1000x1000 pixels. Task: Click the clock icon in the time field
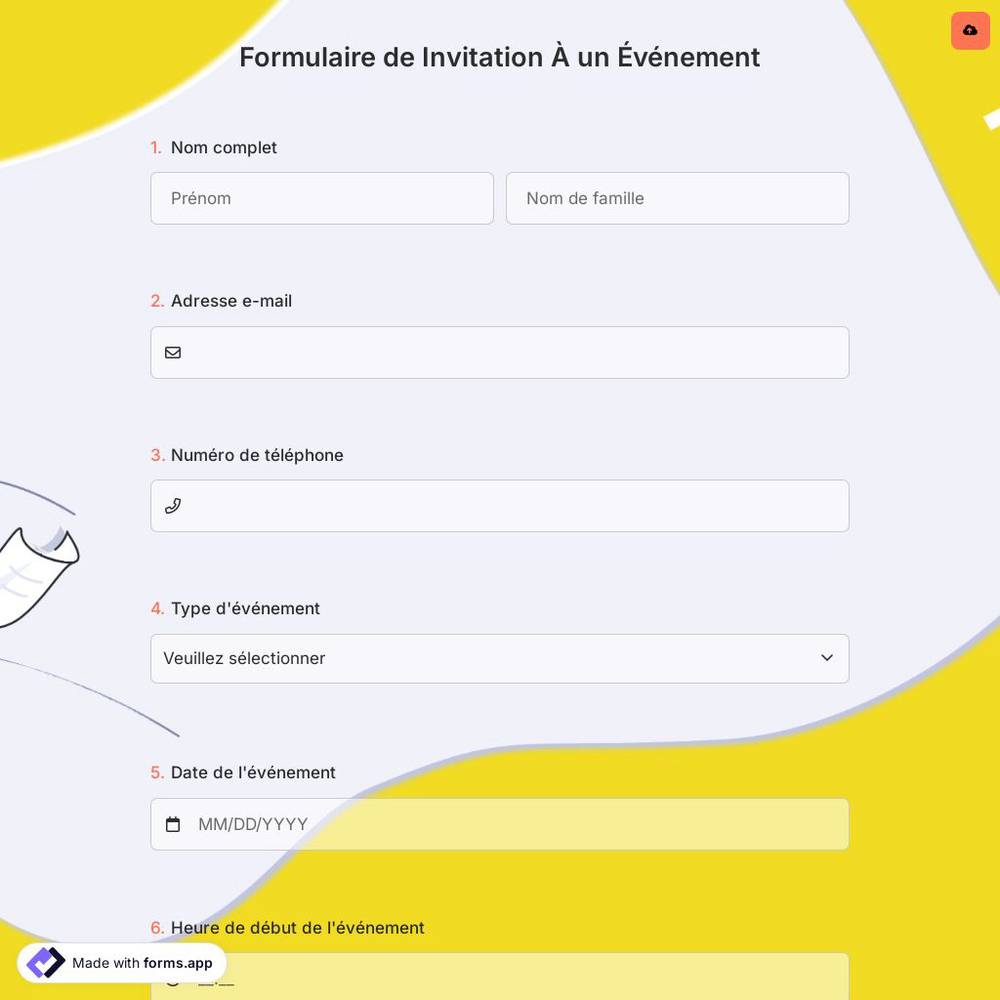pos(173,978)
